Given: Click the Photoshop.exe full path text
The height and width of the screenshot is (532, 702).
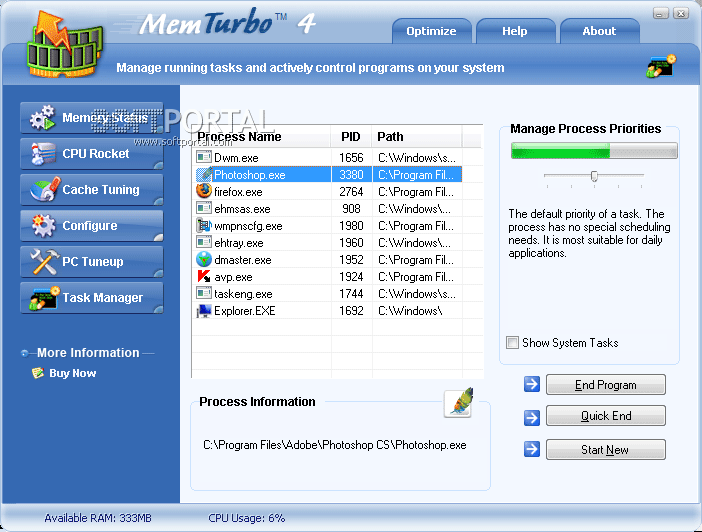Looking at the screenshot, I should 334,445.
